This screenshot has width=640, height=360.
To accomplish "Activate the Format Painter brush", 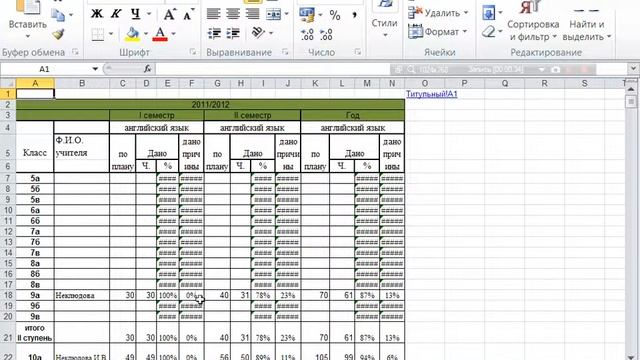I will (x=58, y=34).
